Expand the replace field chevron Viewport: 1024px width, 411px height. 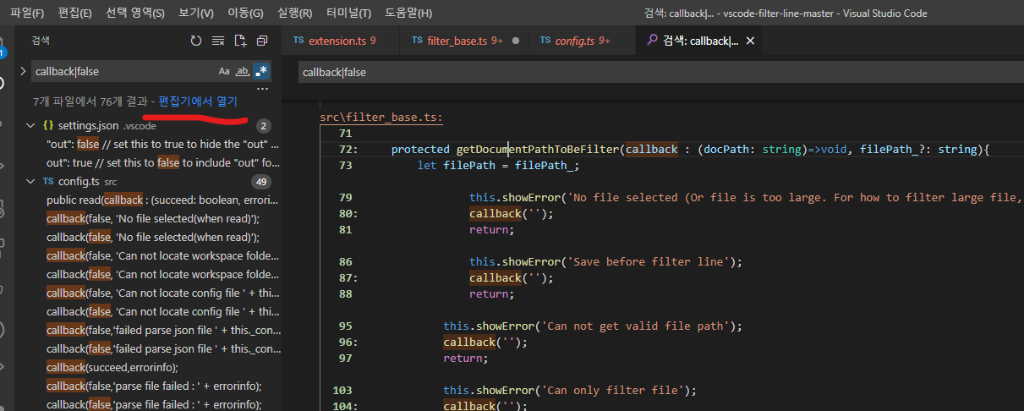coord(23,71)
